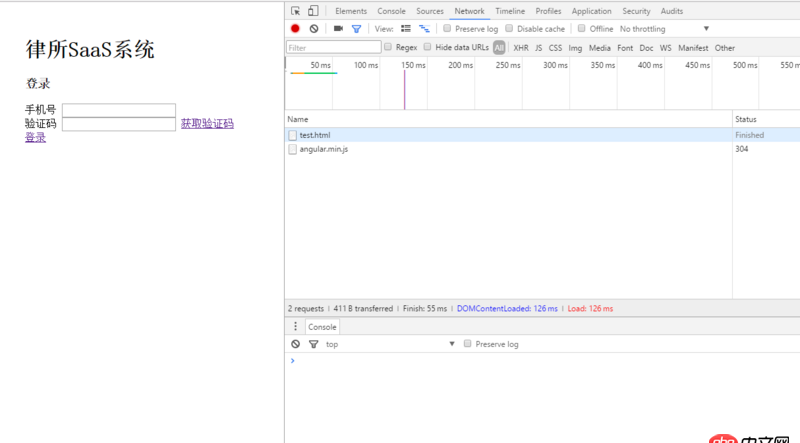Screen dimensions: 800x443
Task: Click the 获取验证码 link
Action: pyautogui.click(x=207, y=124)
